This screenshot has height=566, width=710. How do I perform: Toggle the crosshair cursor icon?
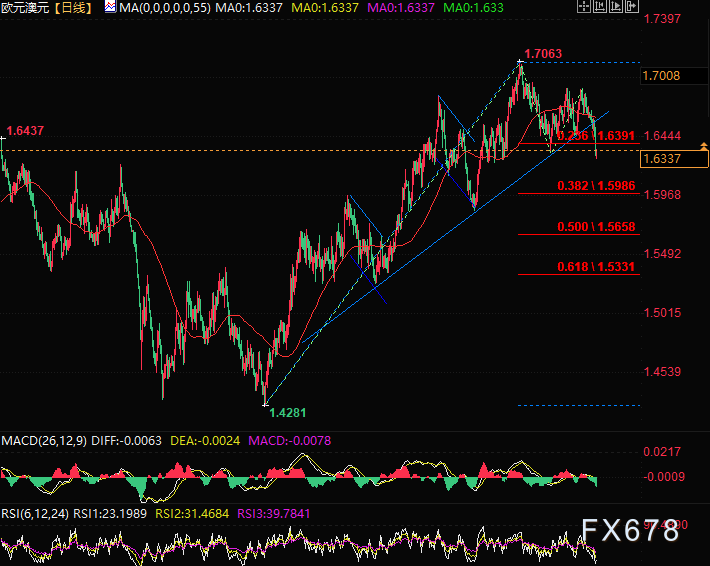coord(584,6)
